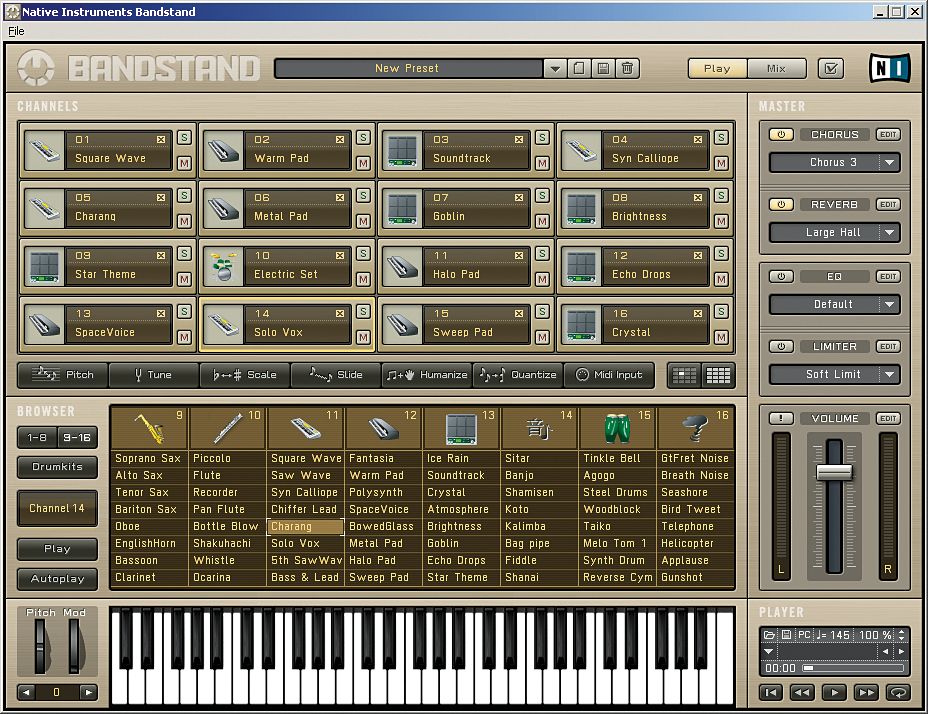
Task: Fast forward in the player
Action: tap(866, 692)
